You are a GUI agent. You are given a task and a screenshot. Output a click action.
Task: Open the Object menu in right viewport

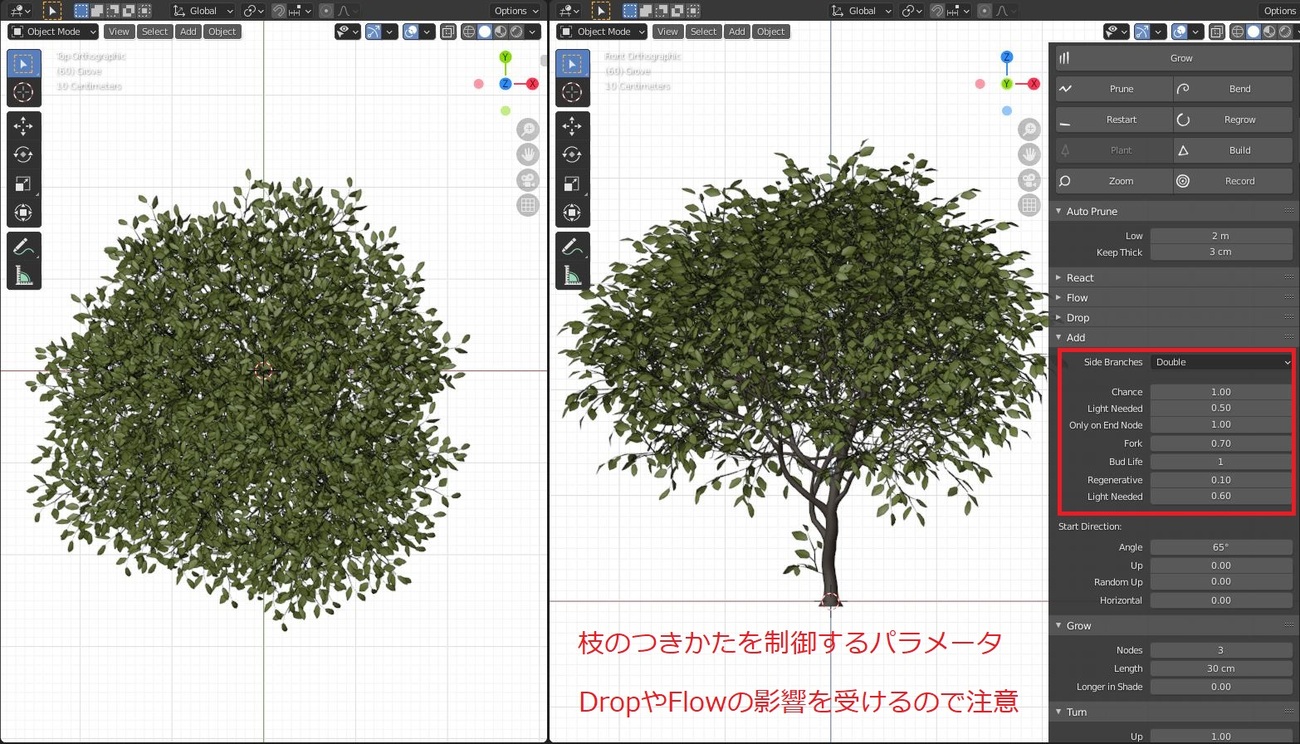(770, 32)
